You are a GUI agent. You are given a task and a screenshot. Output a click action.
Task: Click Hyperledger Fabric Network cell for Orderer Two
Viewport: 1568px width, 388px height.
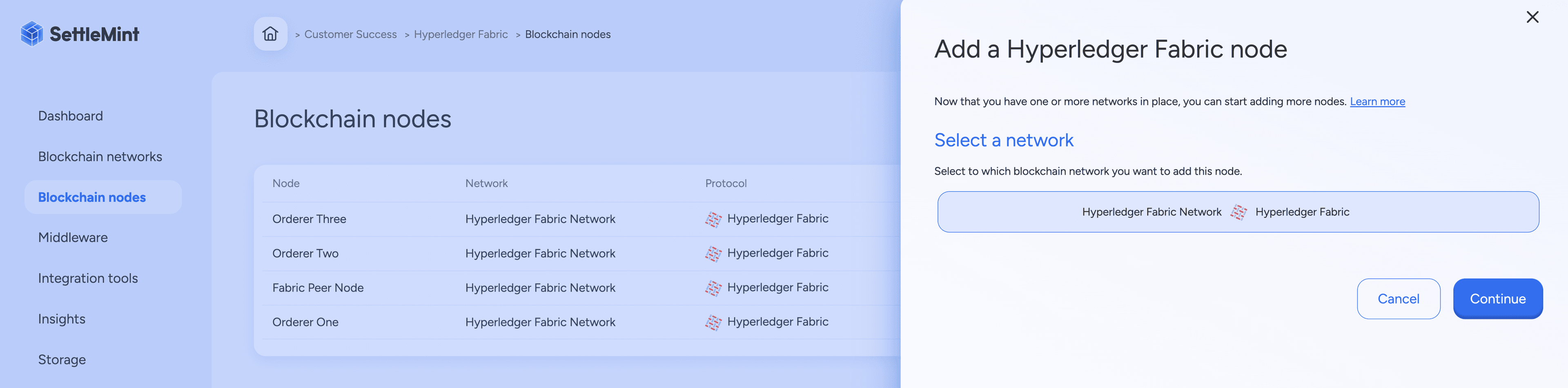tap(541, 253)
